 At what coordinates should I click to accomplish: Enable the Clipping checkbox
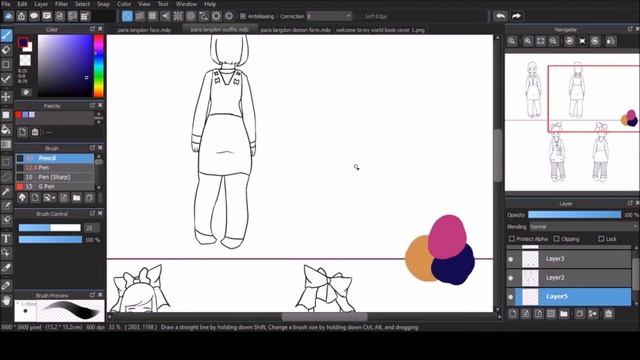point(556,239)
